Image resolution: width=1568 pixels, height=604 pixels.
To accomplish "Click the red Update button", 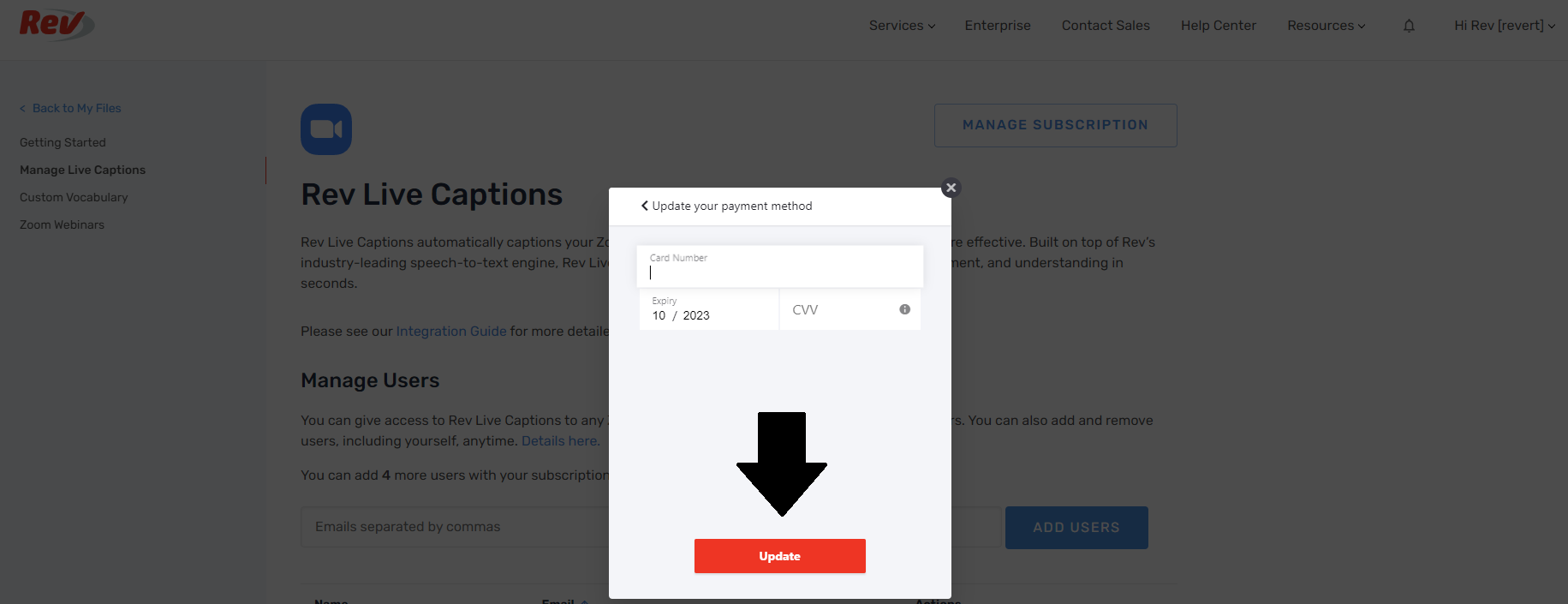I will click(x=780, y=556).
